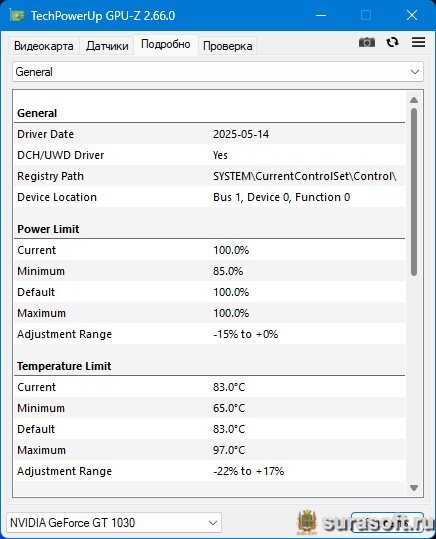This screenshot has width=436, height=539.
Task: Expand the General section dropdown
Action: 218,72
